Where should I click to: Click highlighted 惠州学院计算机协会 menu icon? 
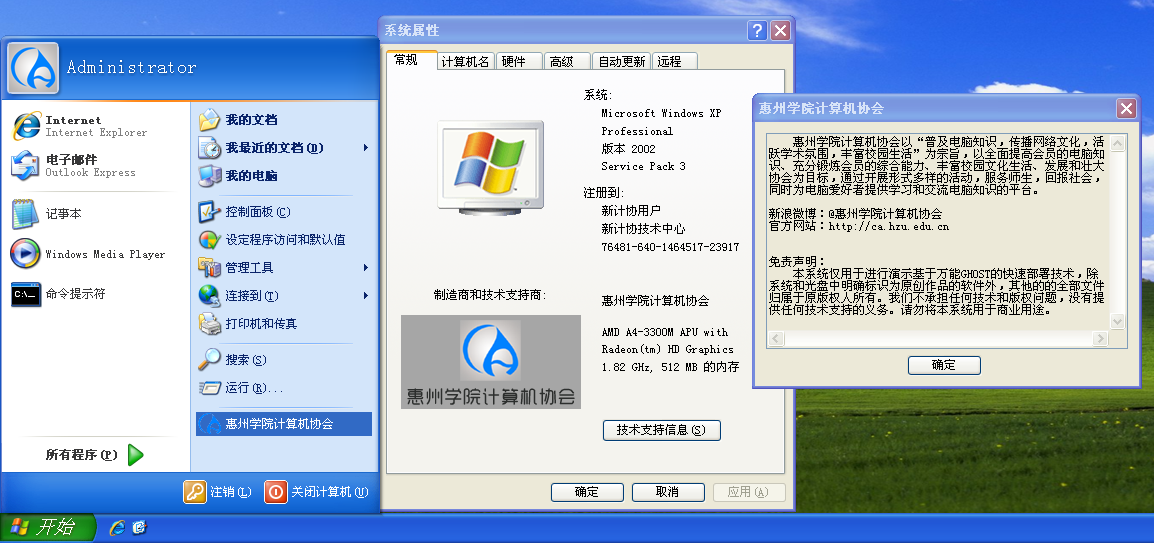[210, 424]
